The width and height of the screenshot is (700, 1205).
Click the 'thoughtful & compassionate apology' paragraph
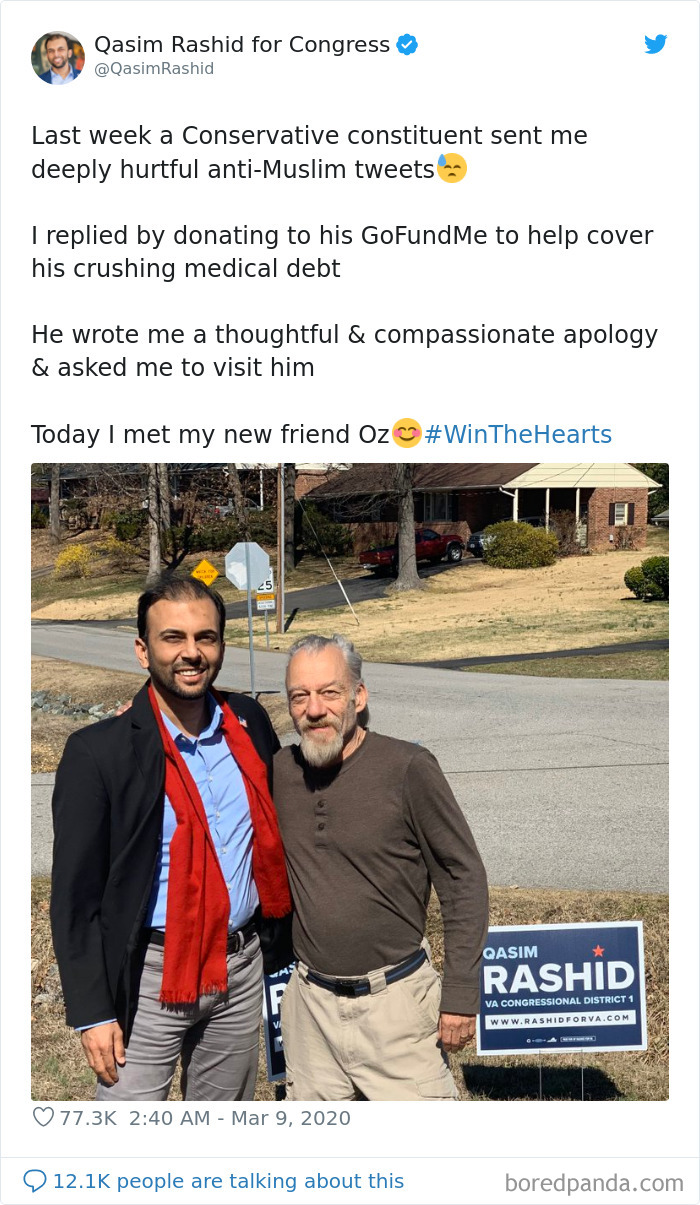pos(344,351)
